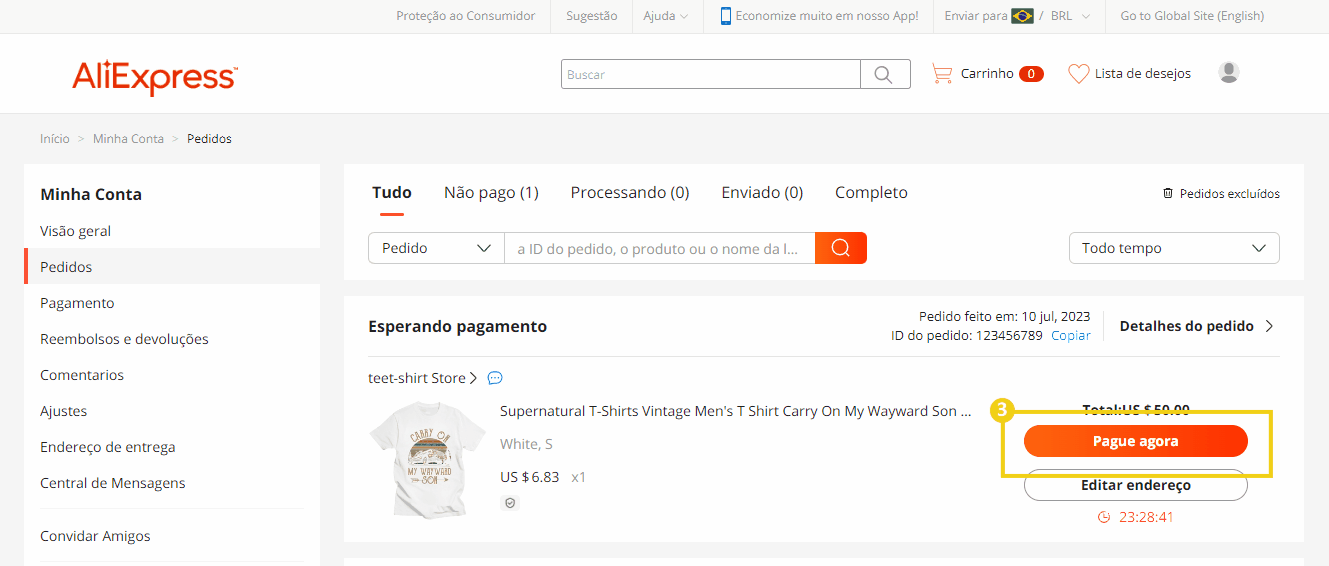Click the magnifier search button in header
Image resolution: width=1329 pixels, height=566 pixels.
pyautogui.click(x=885, y=74)
